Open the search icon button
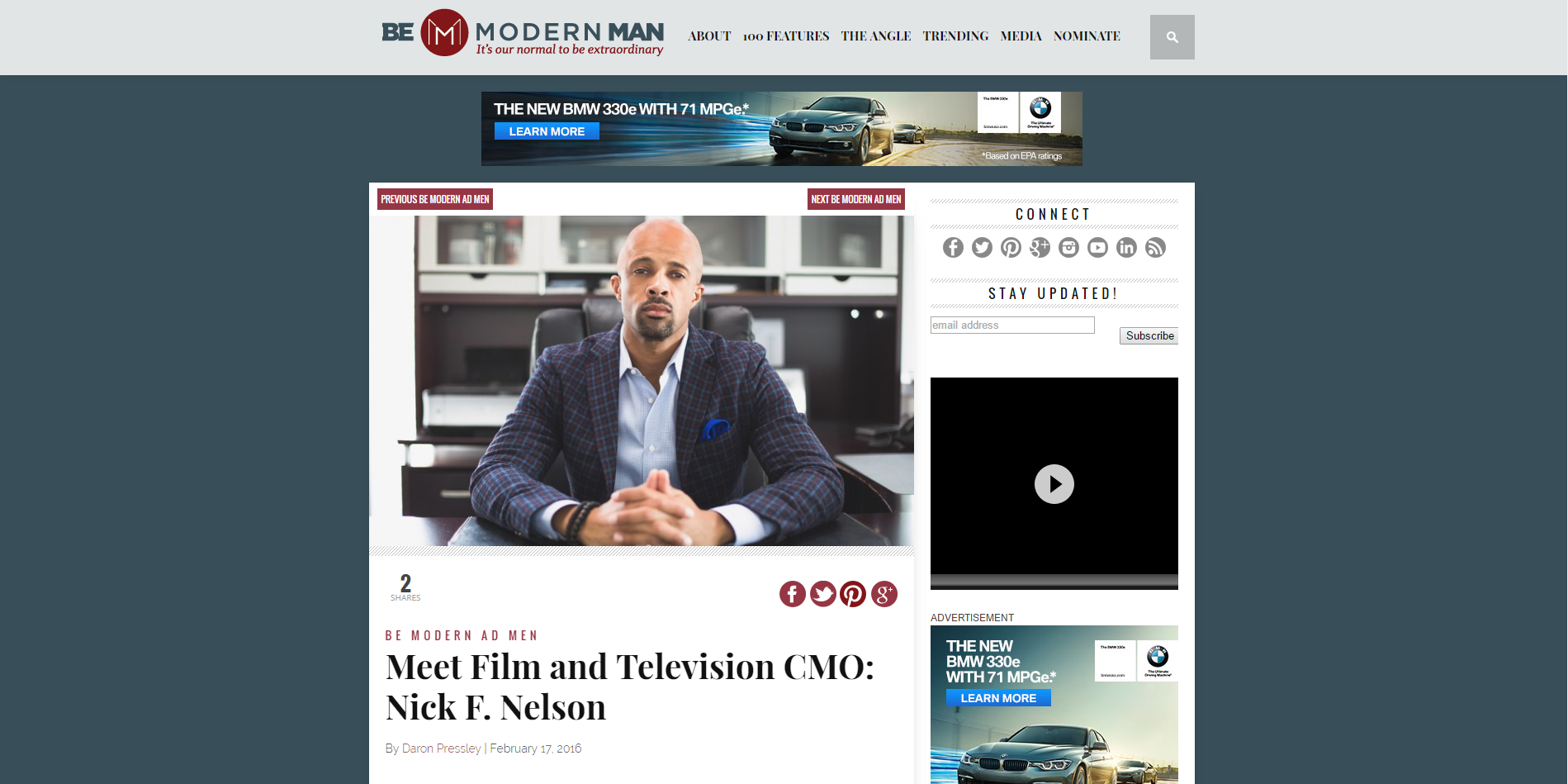Screen dimensions: 1568x784 pyautogui.click(x=1172, y=37)
